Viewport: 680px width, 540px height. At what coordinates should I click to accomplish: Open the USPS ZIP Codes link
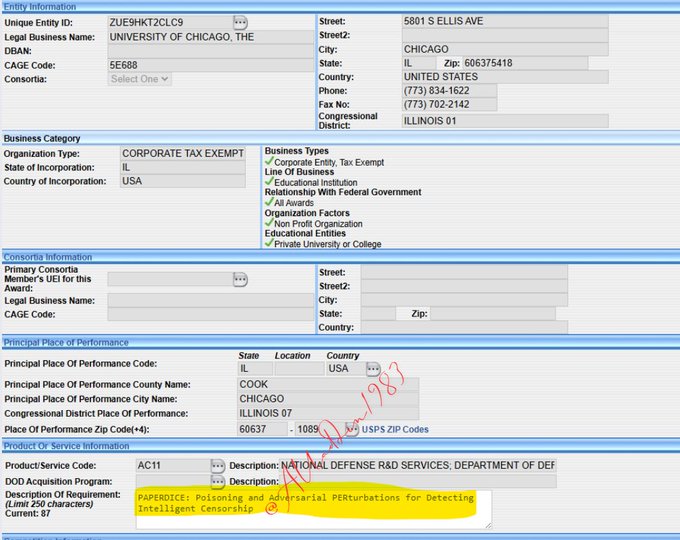tap(395, 430)
